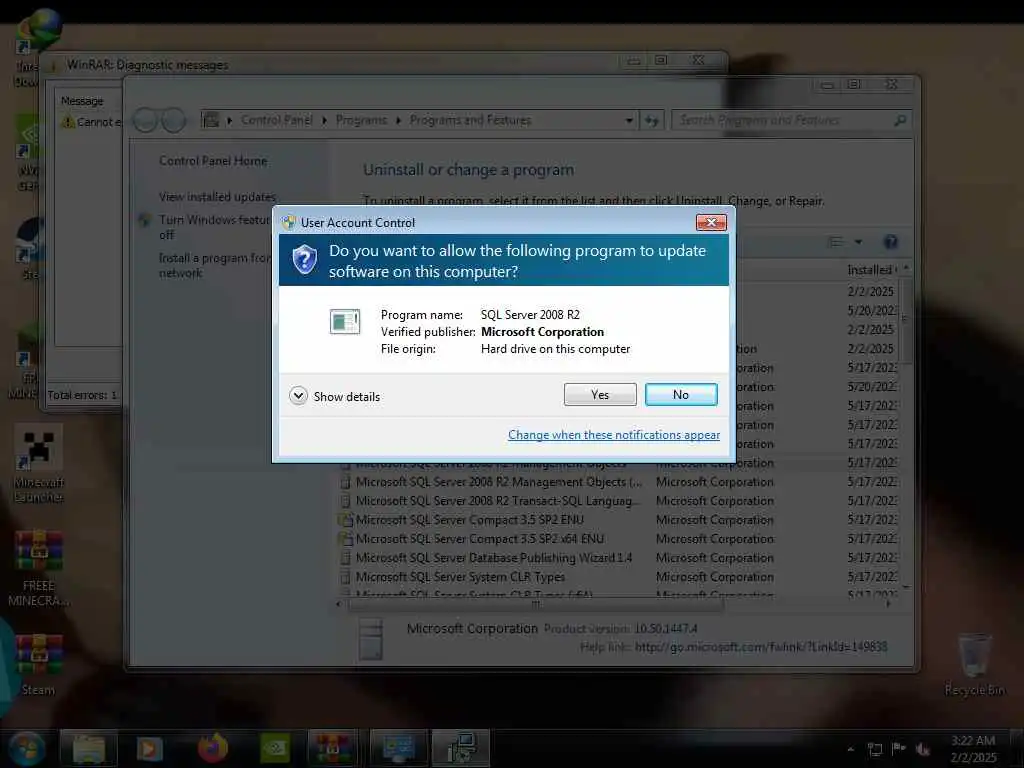Click the UAC shield question icon

304,260
